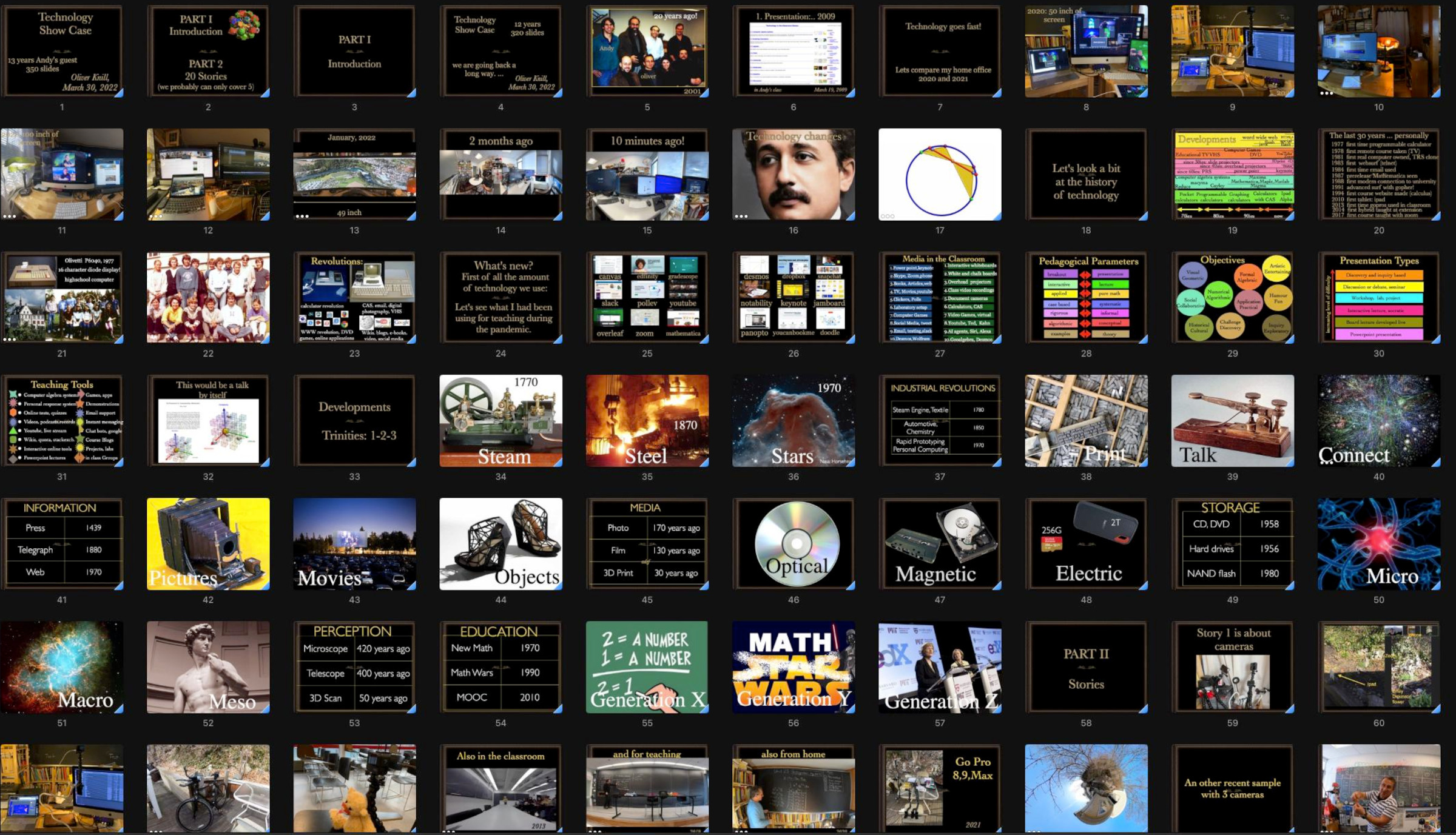The image size is (1456, 835).
Task: Select the 'Objectives' colored circles slide
Action: [1232, 298]
